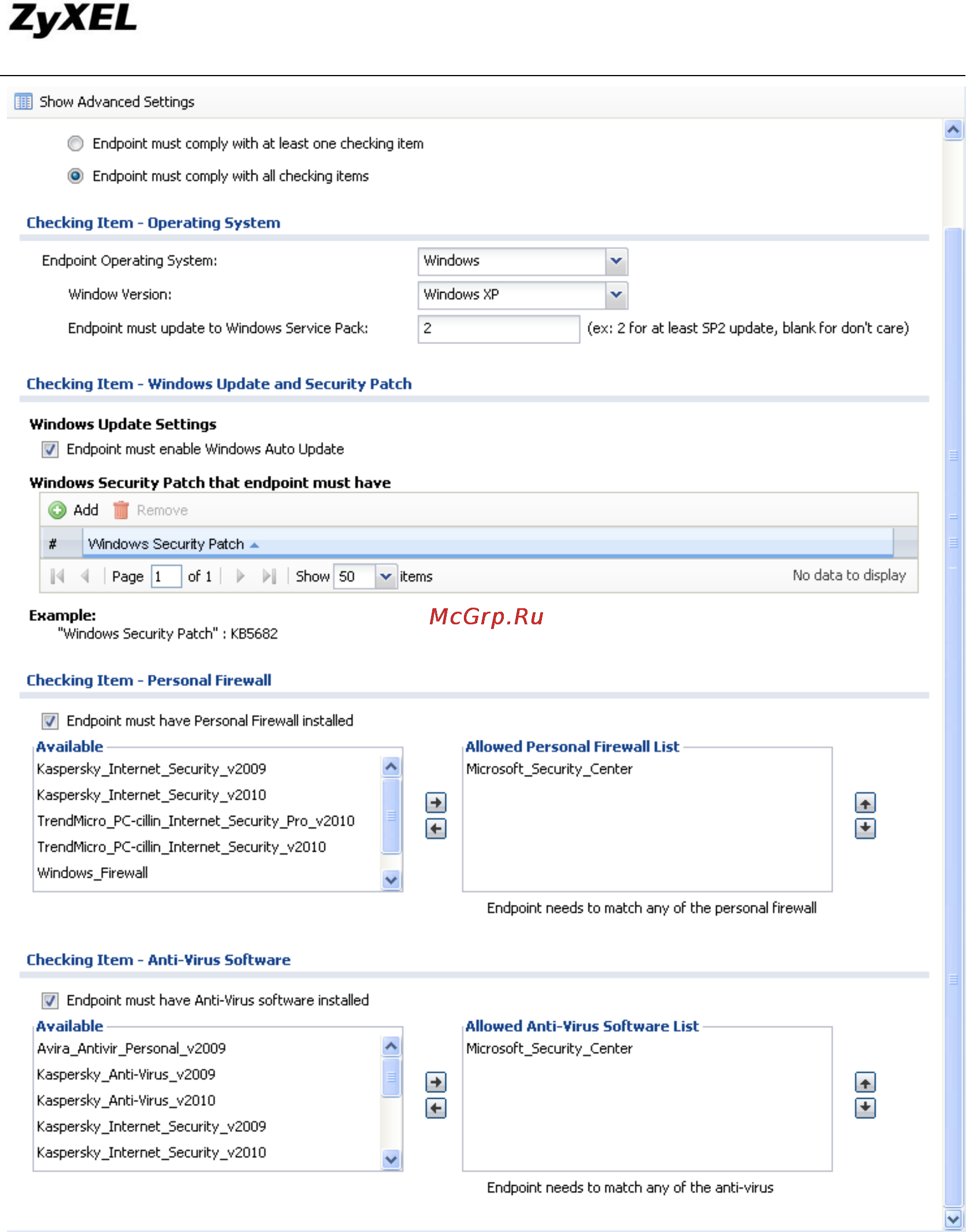
Task: Select Microsoft_Security_Center in allowed anti-virus list
Action: pos(549,1048)
